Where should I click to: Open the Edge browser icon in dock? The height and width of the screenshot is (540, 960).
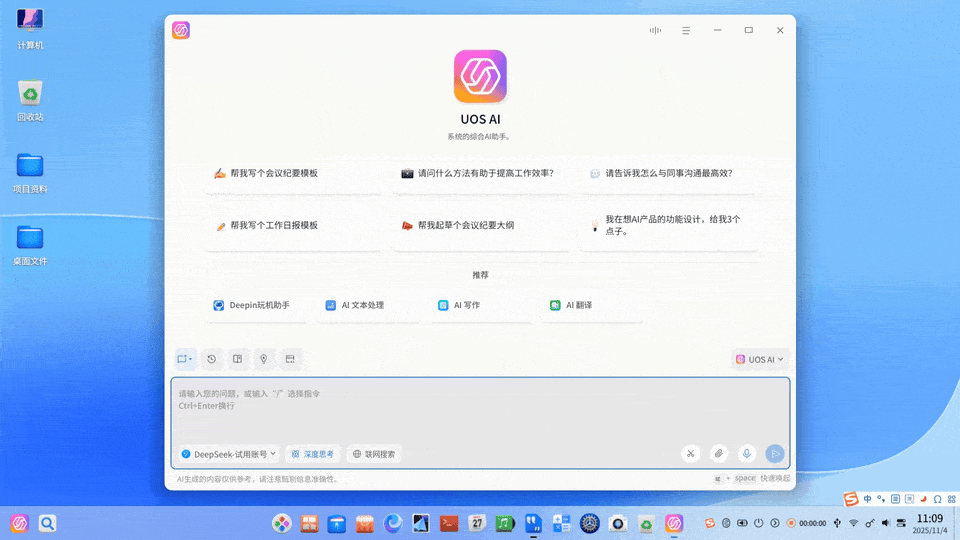click(x=393, y=523)
